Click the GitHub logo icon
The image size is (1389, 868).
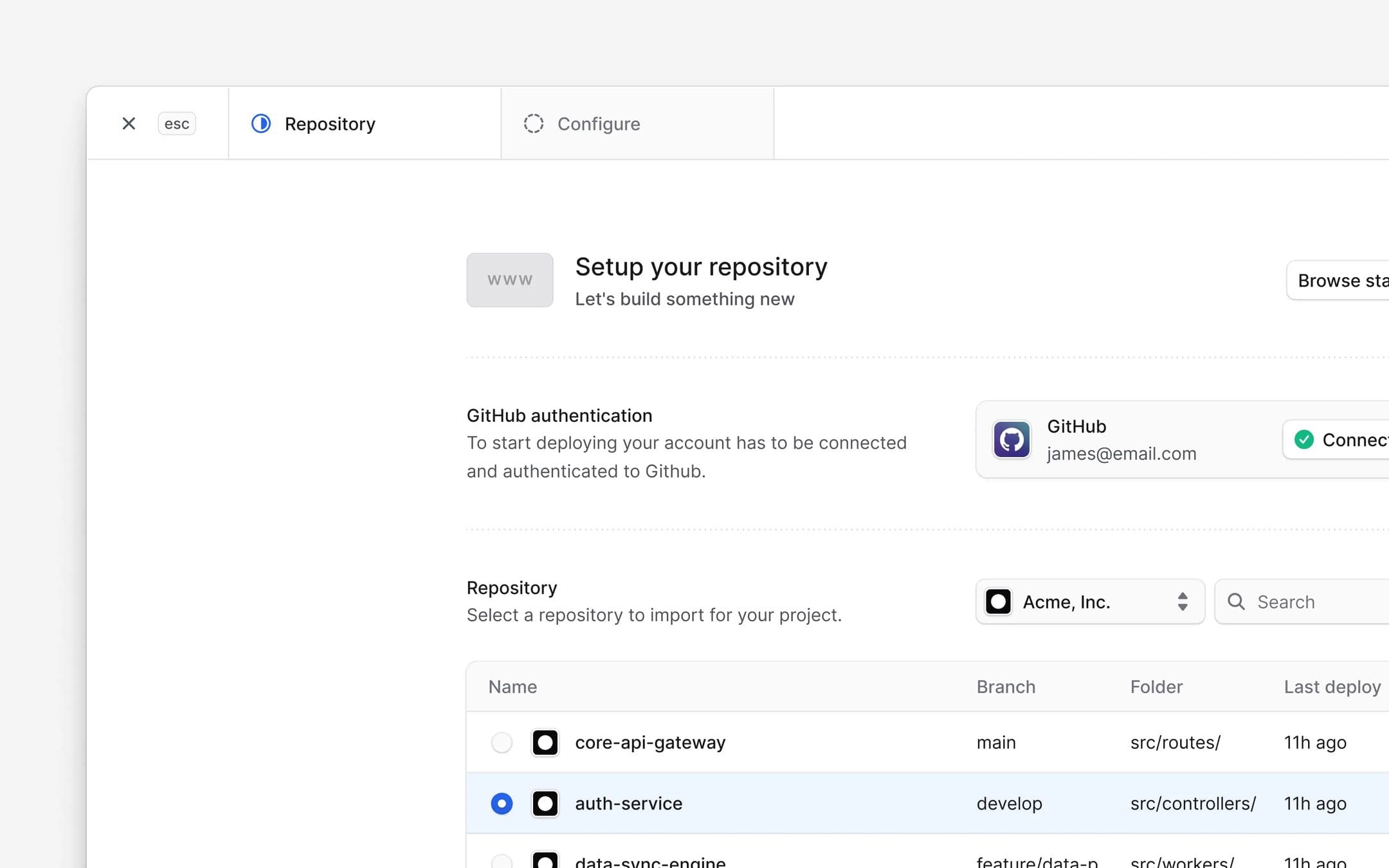click(1012, 440)
